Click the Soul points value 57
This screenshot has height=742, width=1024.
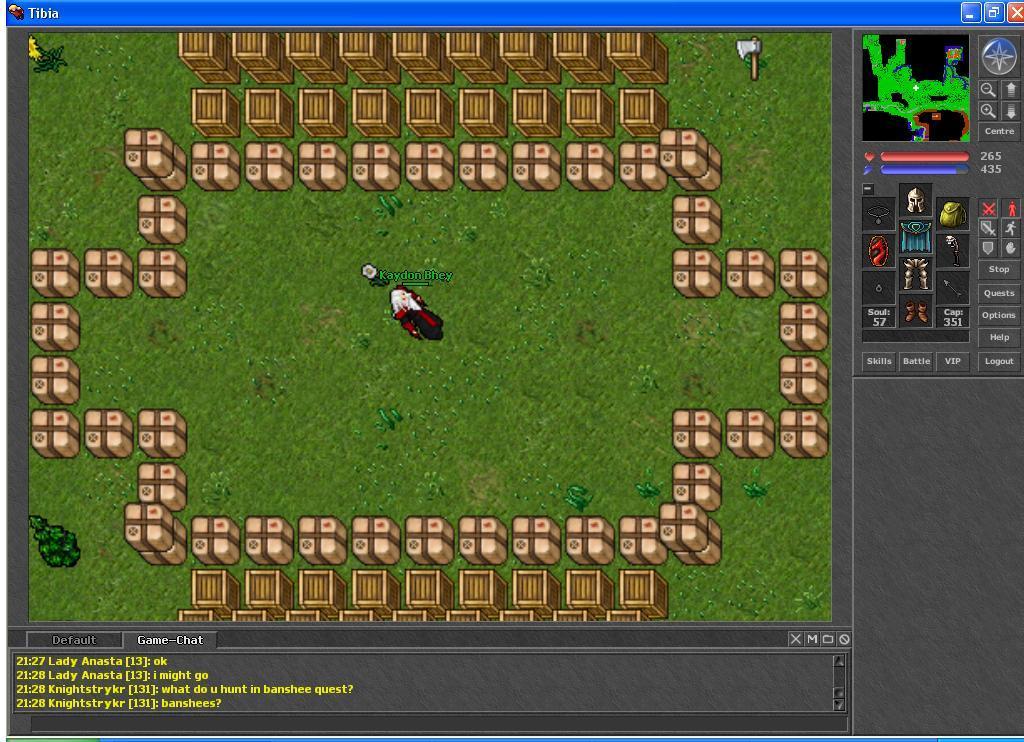879,321
